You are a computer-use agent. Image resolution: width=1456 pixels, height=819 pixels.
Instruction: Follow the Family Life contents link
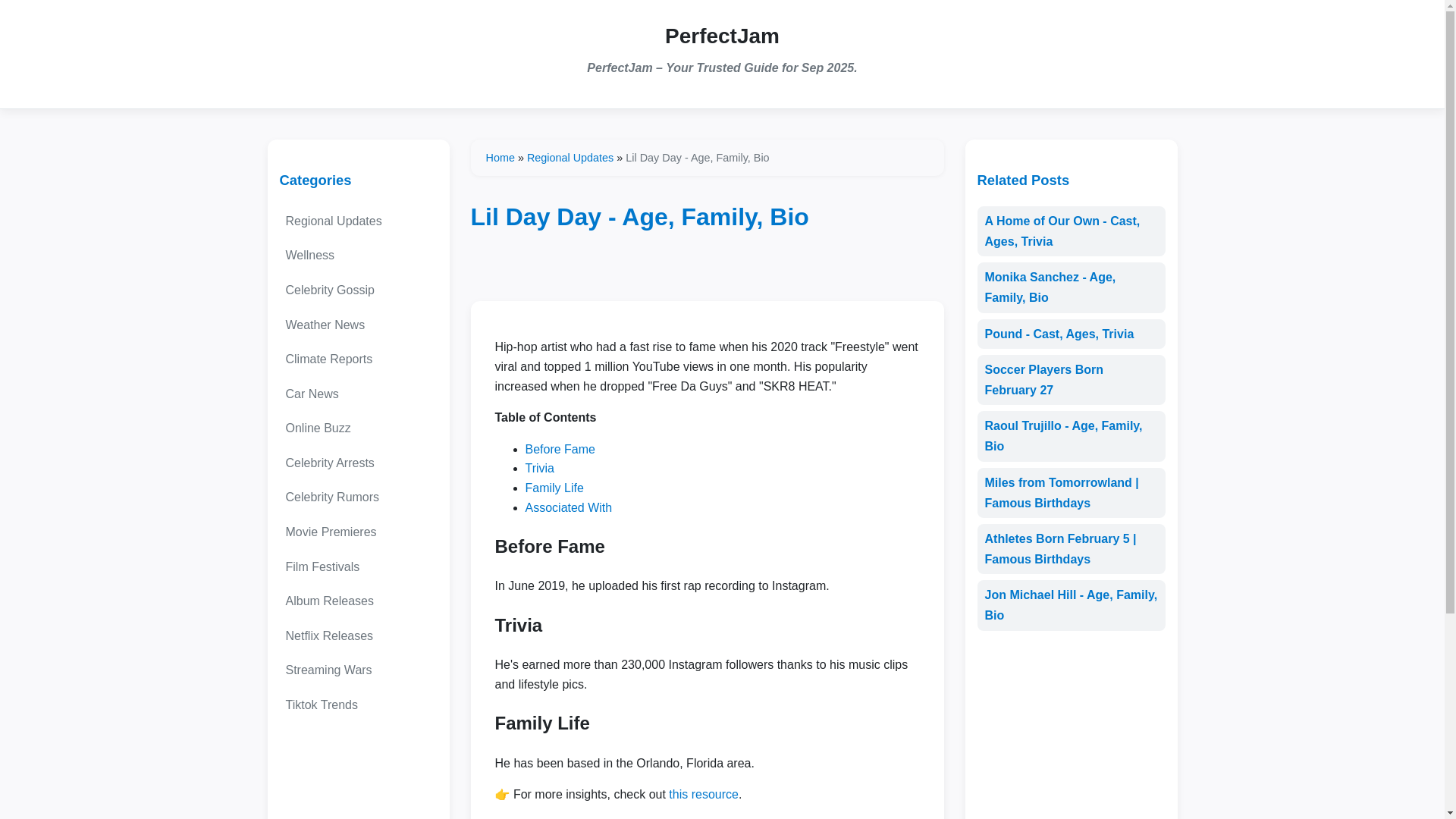coord(554,488)
